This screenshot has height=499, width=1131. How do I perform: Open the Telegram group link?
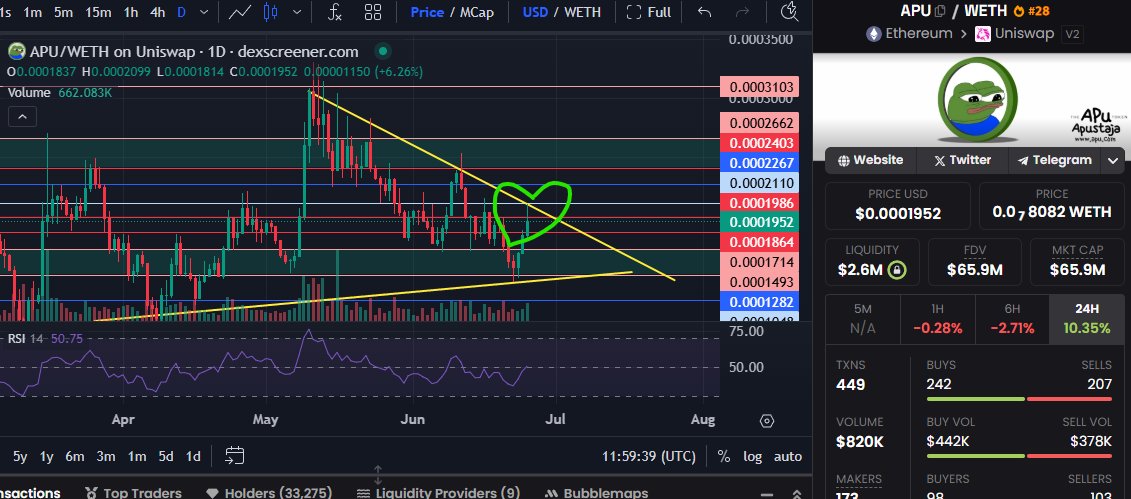[x=1054, y=160]
